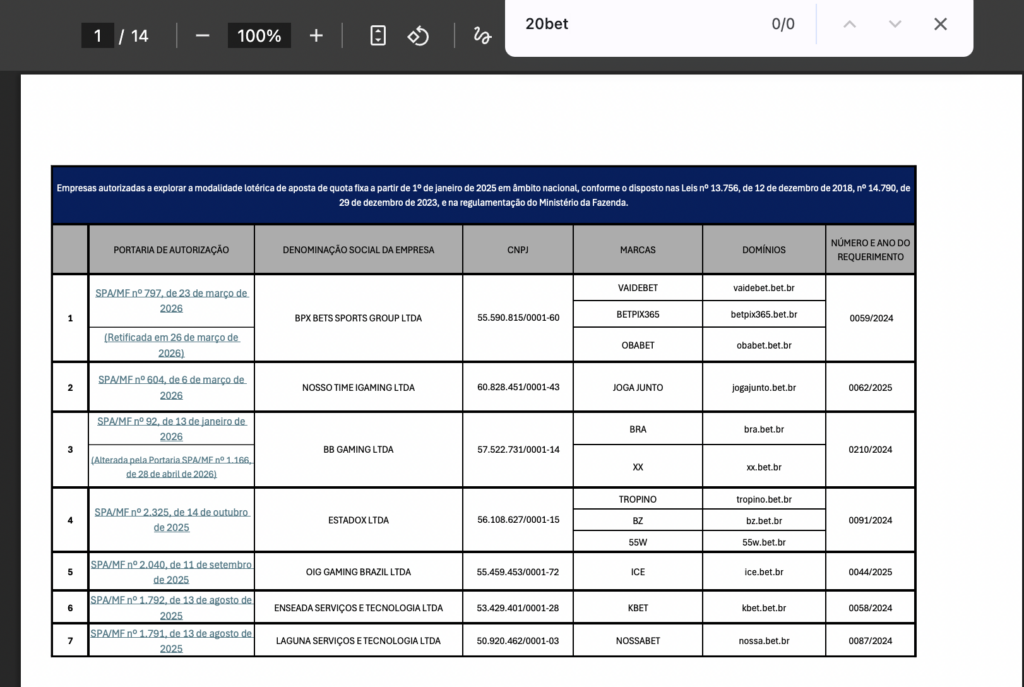Click the DOMÍNIOS column header
Viewport: 1024px width, 687px height.
coord(763,249)
